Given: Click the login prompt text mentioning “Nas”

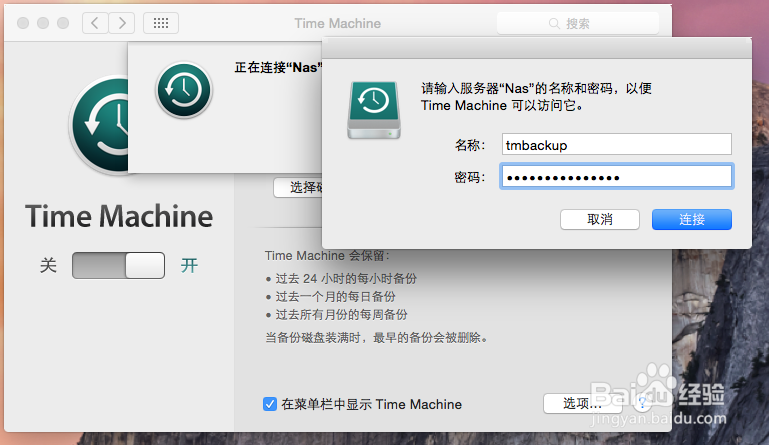Looking at the screenshot, I should click(536, 97).
